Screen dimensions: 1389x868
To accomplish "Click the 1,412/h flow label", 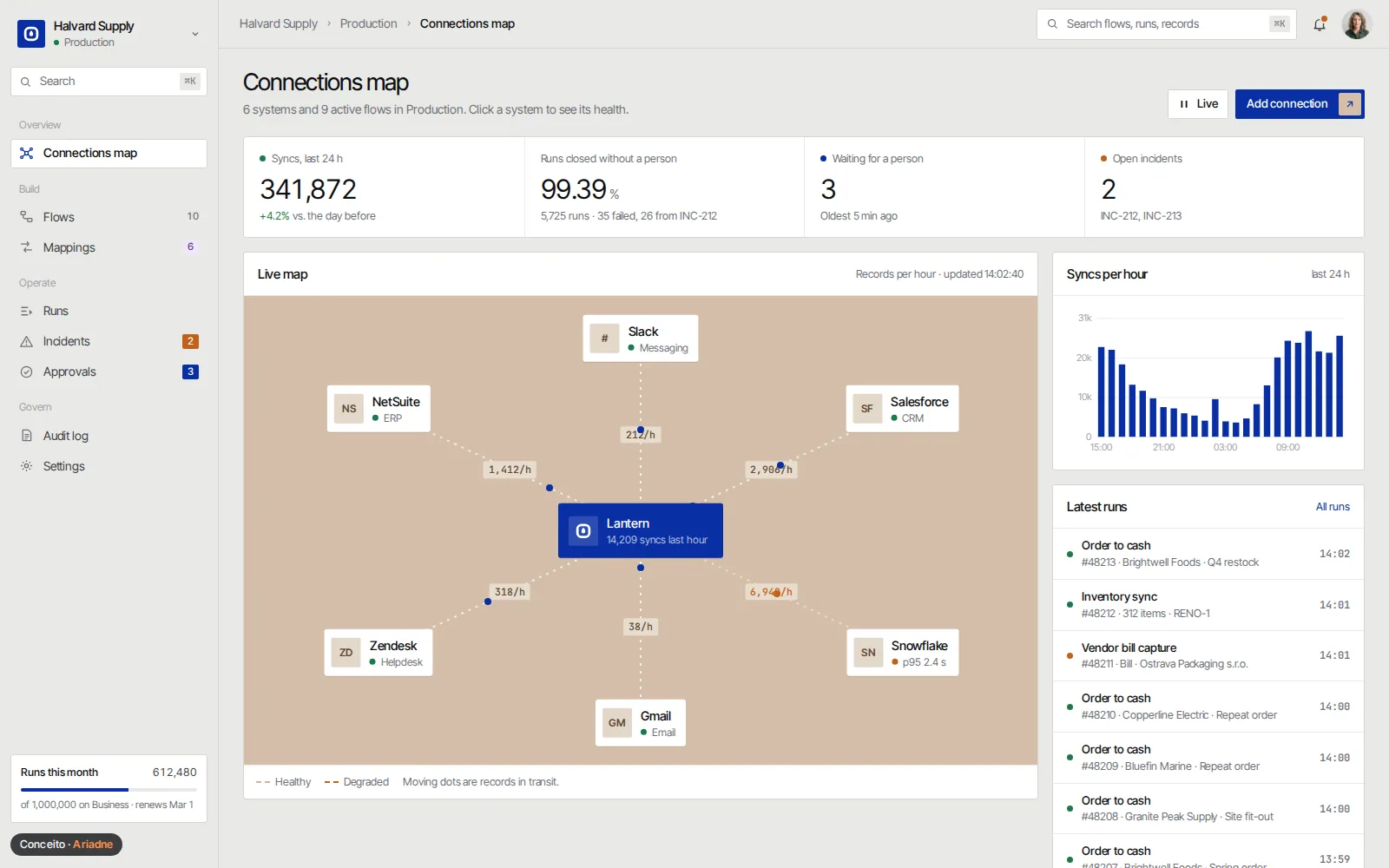I will tap(510, 470).
